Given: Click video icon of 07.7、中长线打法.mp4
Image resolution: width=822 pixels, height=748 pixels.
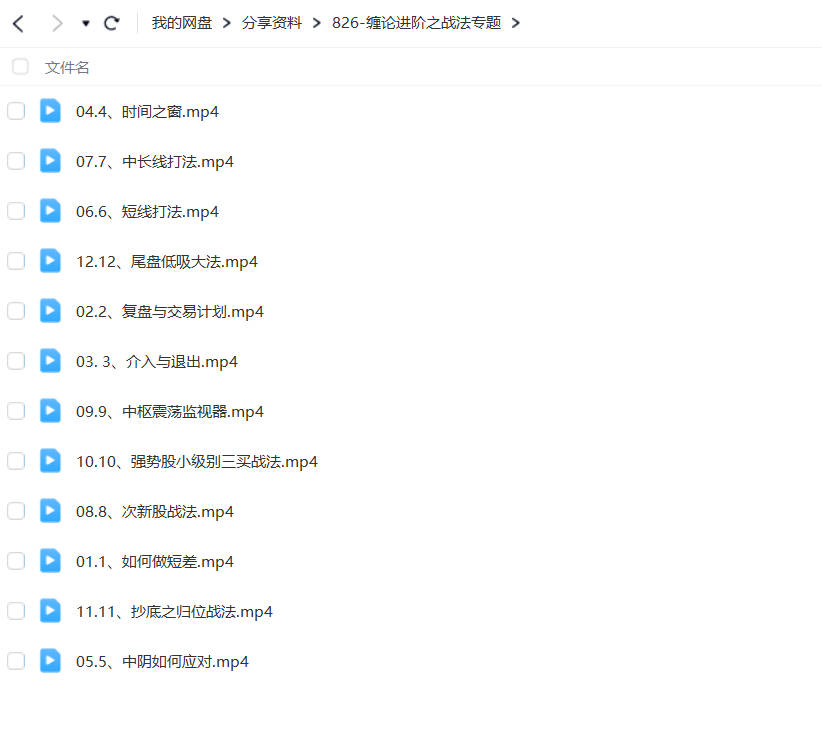Looking at the screenshot, I should [50, 160].
